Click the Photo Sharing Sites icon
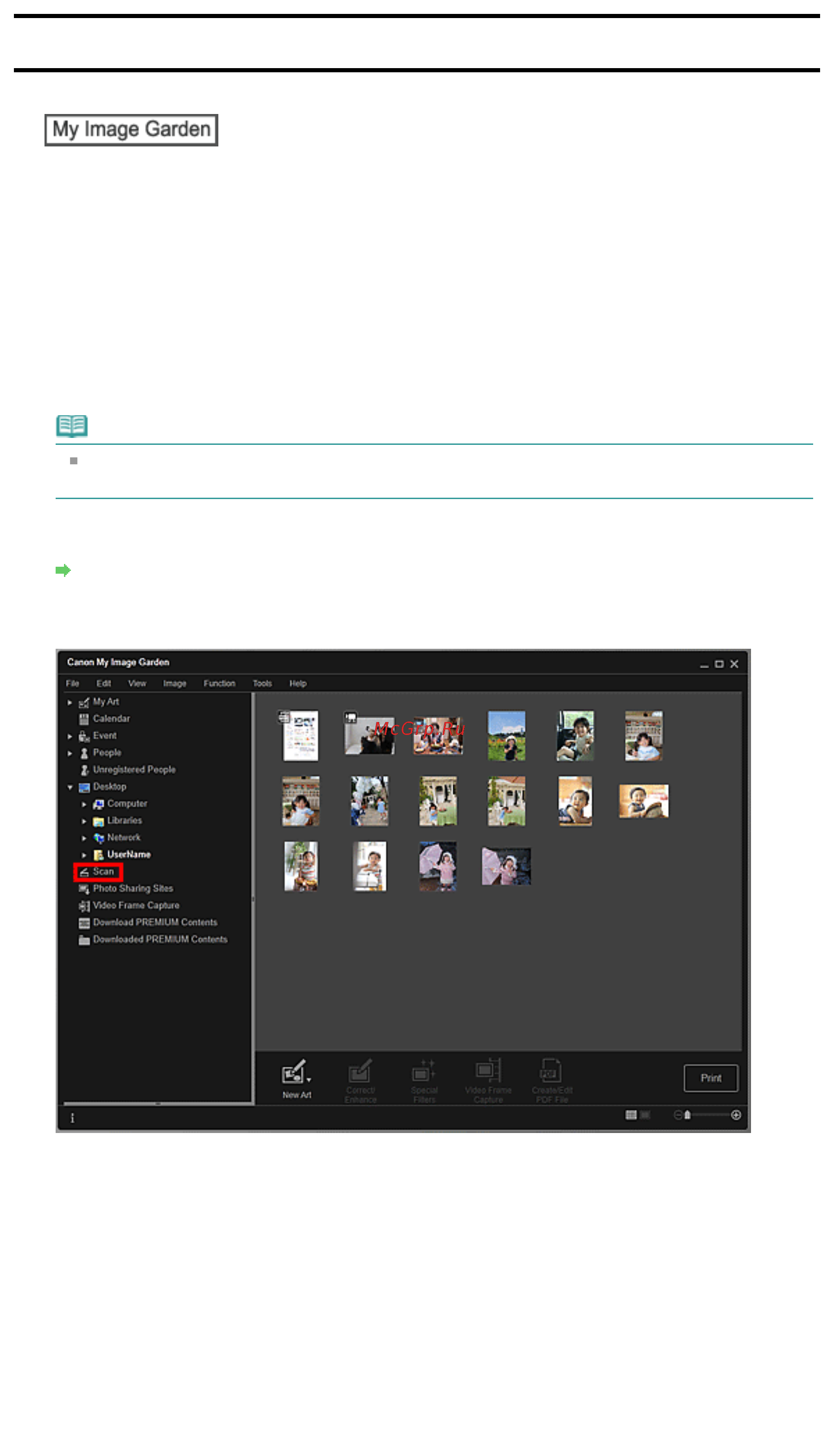Viewport: 834px width, 1456px height. pyautogui.click(x=83, y=889)
